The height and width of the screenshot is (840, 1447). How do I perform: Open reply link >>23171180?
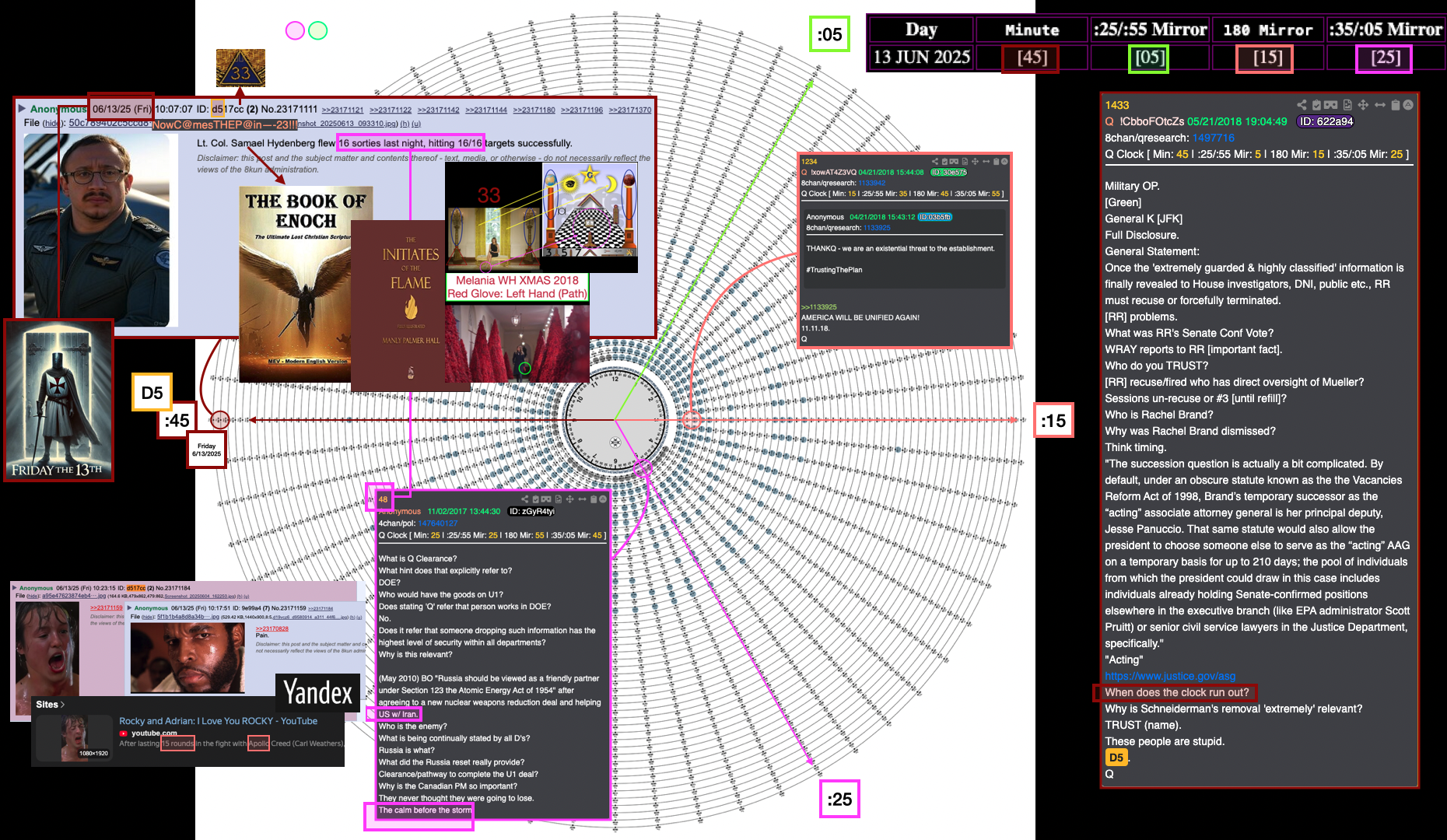[x=534, y=110]
